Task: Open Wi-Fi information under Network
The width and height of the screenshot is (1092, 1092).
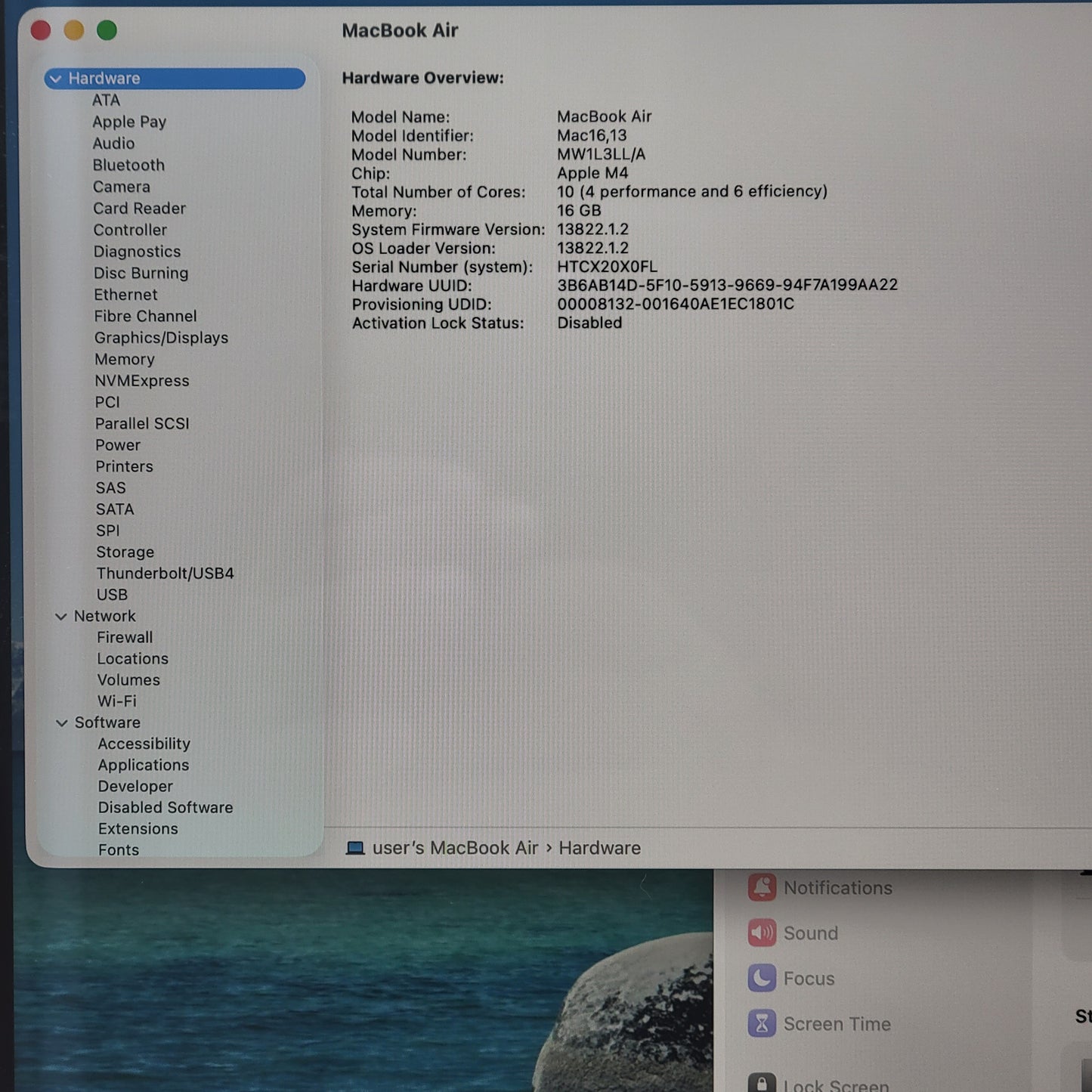Action: 117,701
